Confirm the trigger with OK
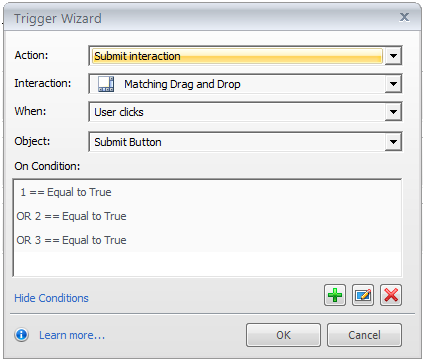425x362 pixels. [283, 335]
